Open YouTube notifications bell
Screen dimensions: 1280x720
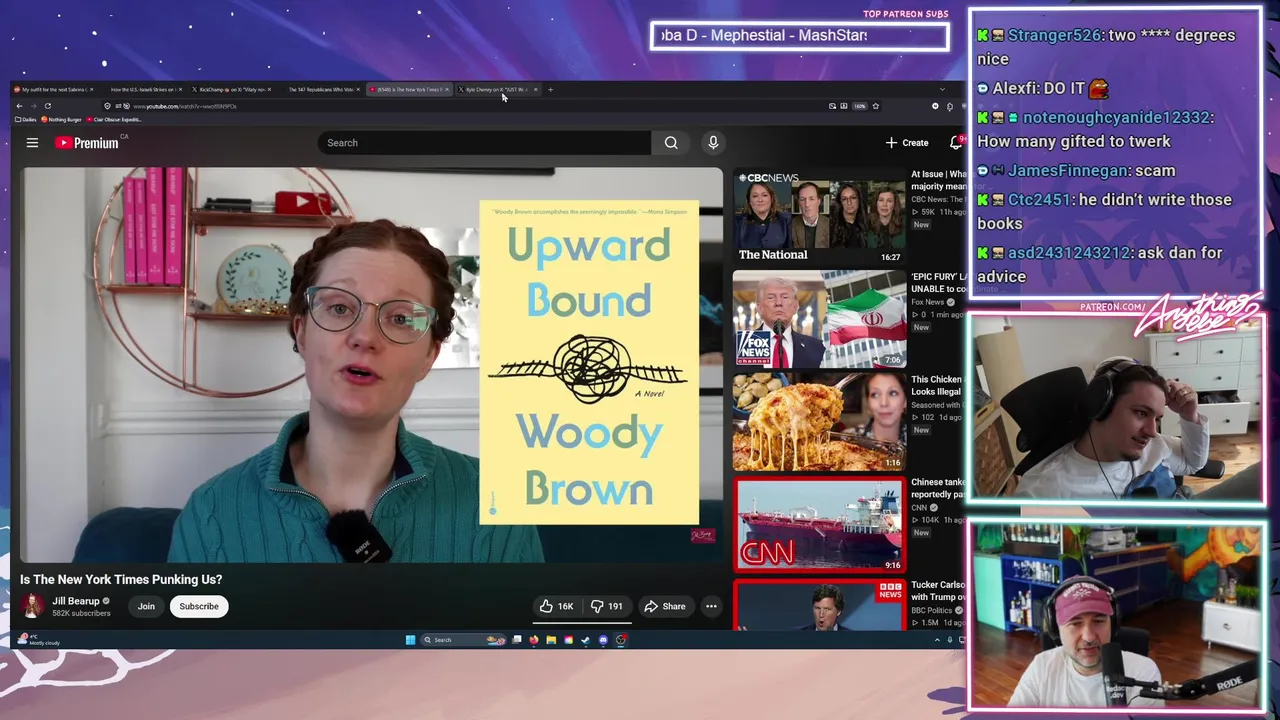(957, 143)
